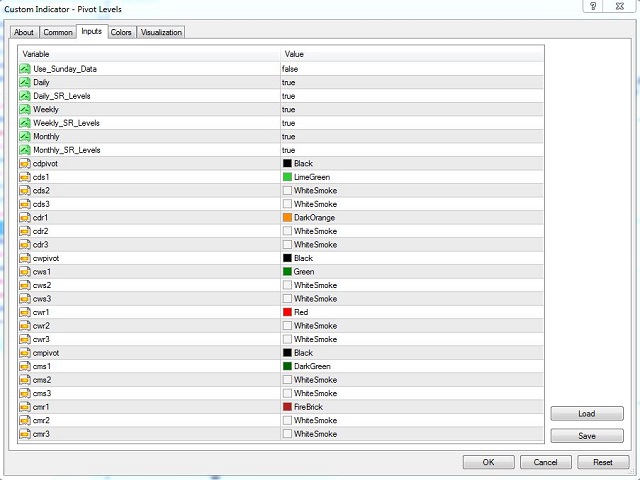The image size is (640, 480).
Task: Click the icon beside cmpivot variable
Action: tap(25, 353)
